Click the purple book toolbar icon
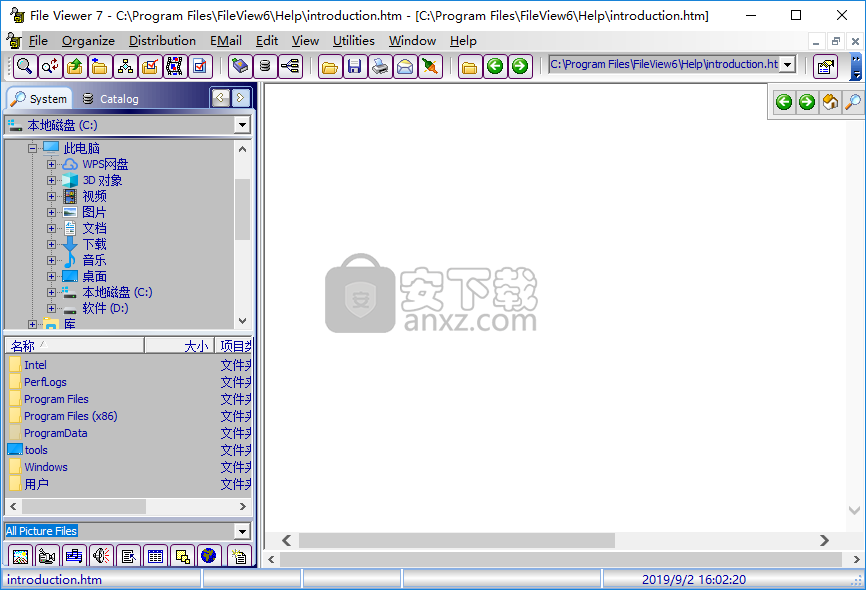Image resolution: width=866 pixels, height=590 pixels. click(240, 67)
